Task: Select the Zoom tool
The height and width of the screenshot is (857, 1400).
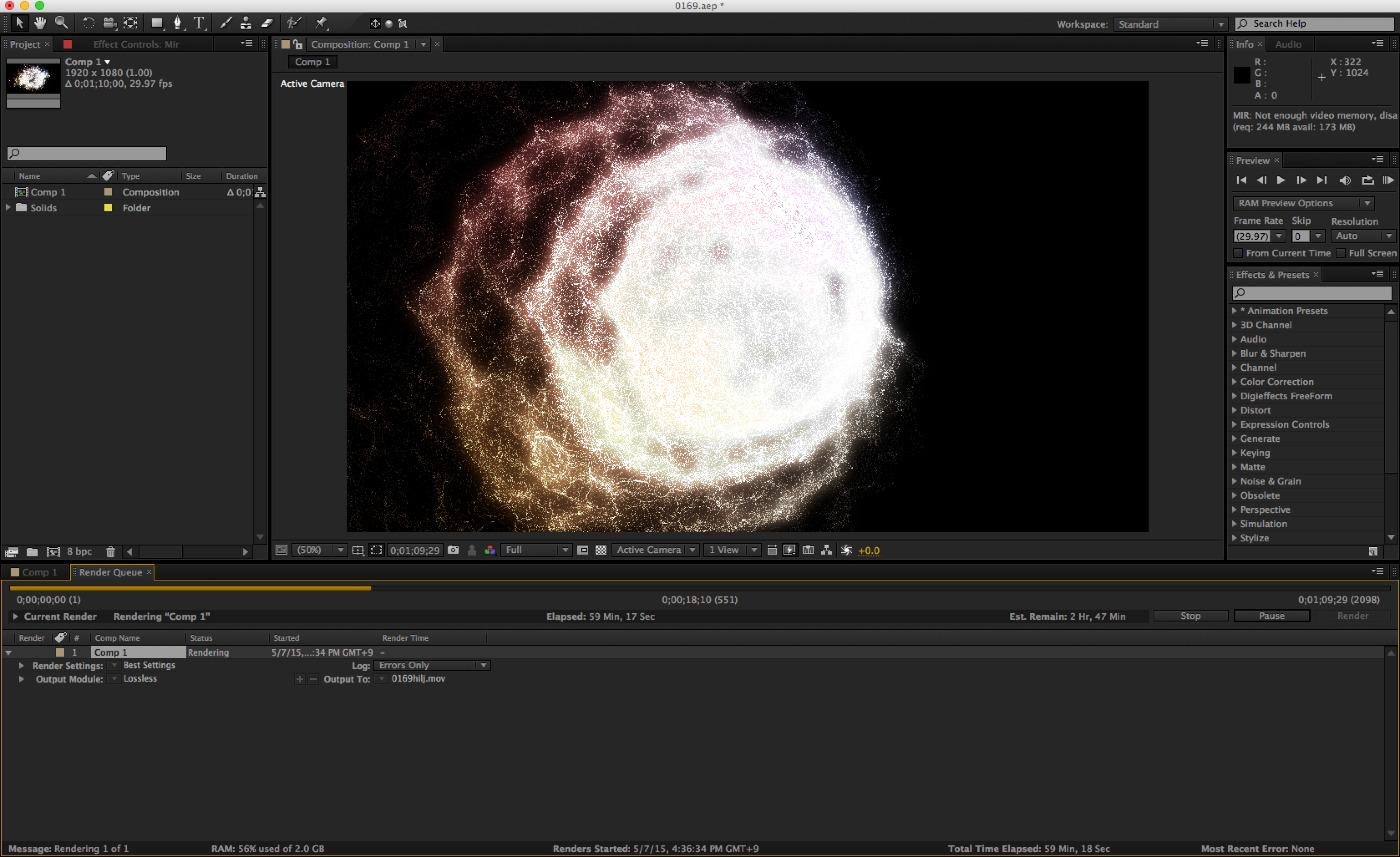Action: pos(60,22)
